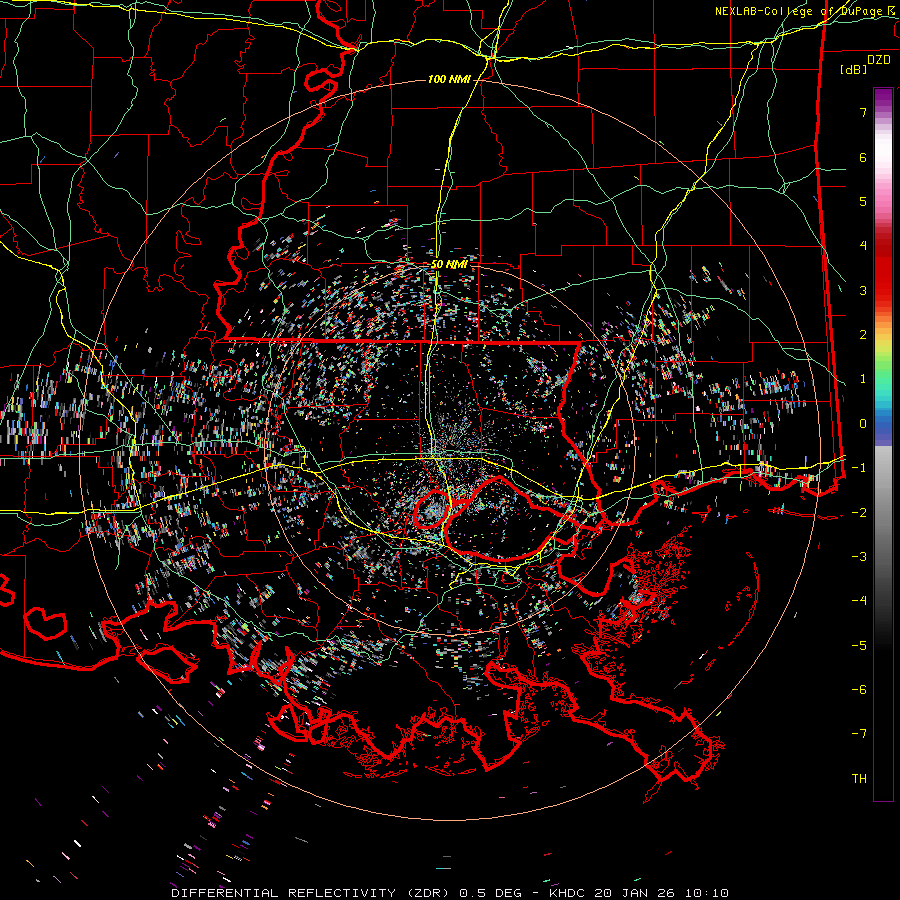Click the -2 tick label on the color scale
This screenshot has height=900, width=900.
(x=859, y=512)
